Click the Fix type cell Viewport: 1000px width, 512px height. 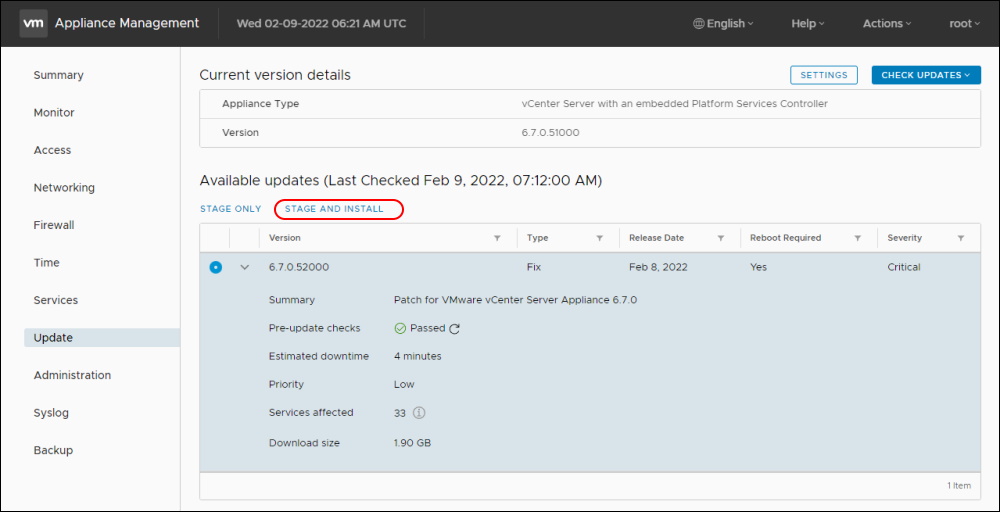click(534, 268)
